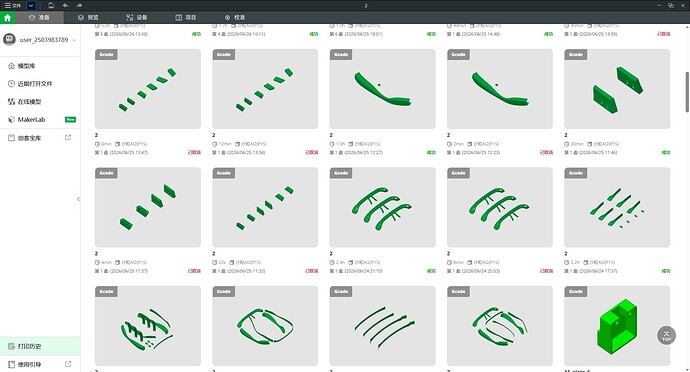
Task: Click printer icon on the 13:34 card
Action: 237,144
